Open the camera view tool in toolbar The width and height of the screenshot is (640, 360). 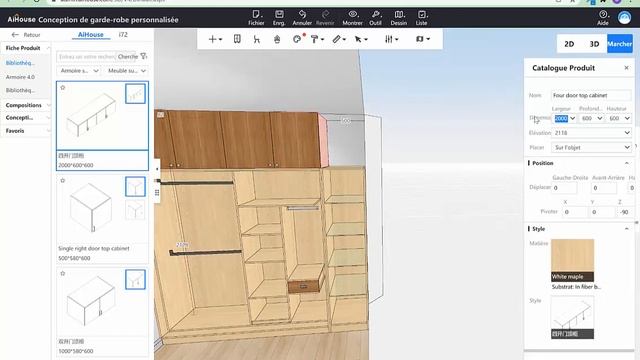tap(422, 39)
